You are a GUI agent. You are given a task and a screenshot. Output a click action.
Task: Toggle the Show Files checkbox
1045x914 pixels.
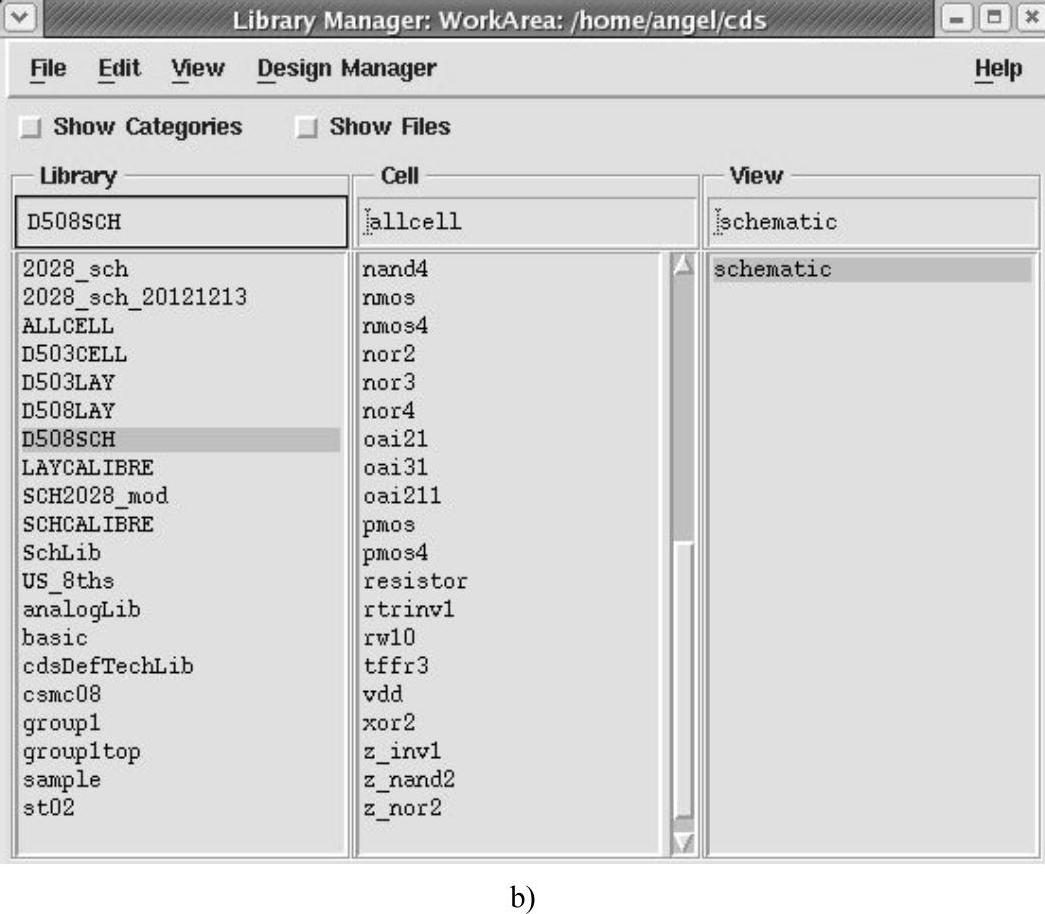(x=309, y=128)
